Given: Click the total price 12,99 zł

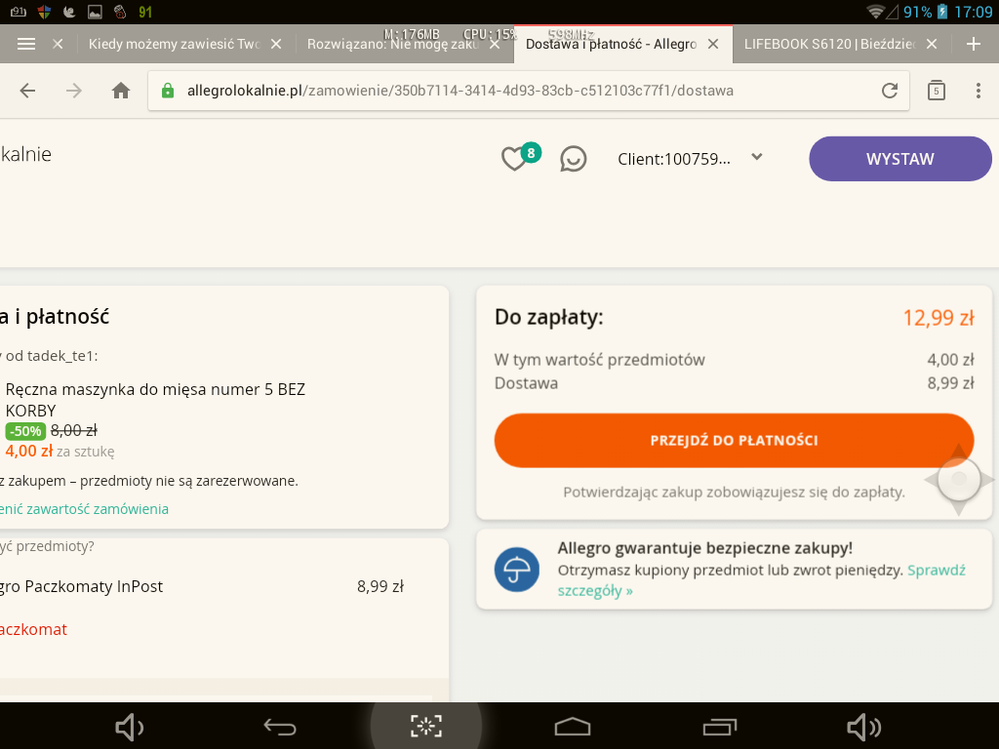Looking at the screenshot, I should click(x=938, y=317).
